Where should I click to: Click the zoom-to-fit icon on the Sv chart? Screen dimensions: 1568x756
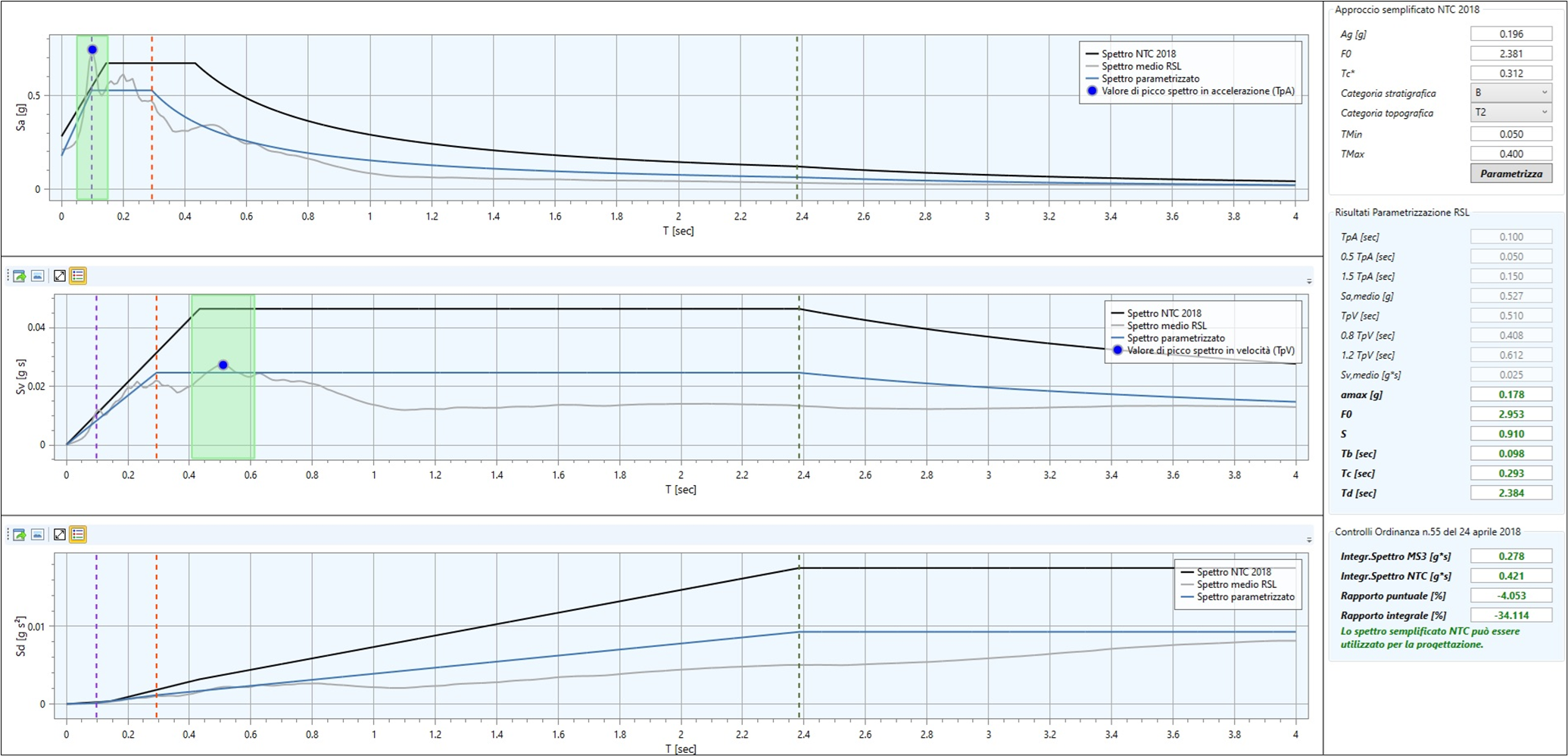click(x=59, y=276)
